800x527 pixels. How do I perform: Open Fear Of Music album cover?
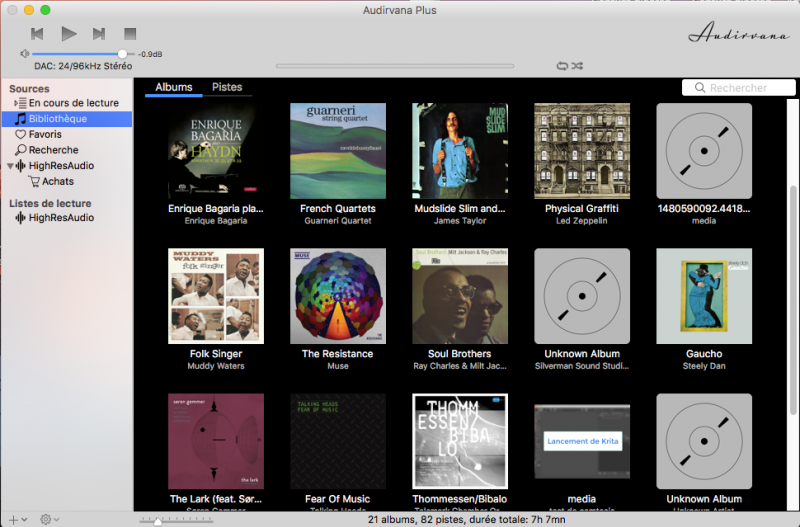[x=338, y=441]
